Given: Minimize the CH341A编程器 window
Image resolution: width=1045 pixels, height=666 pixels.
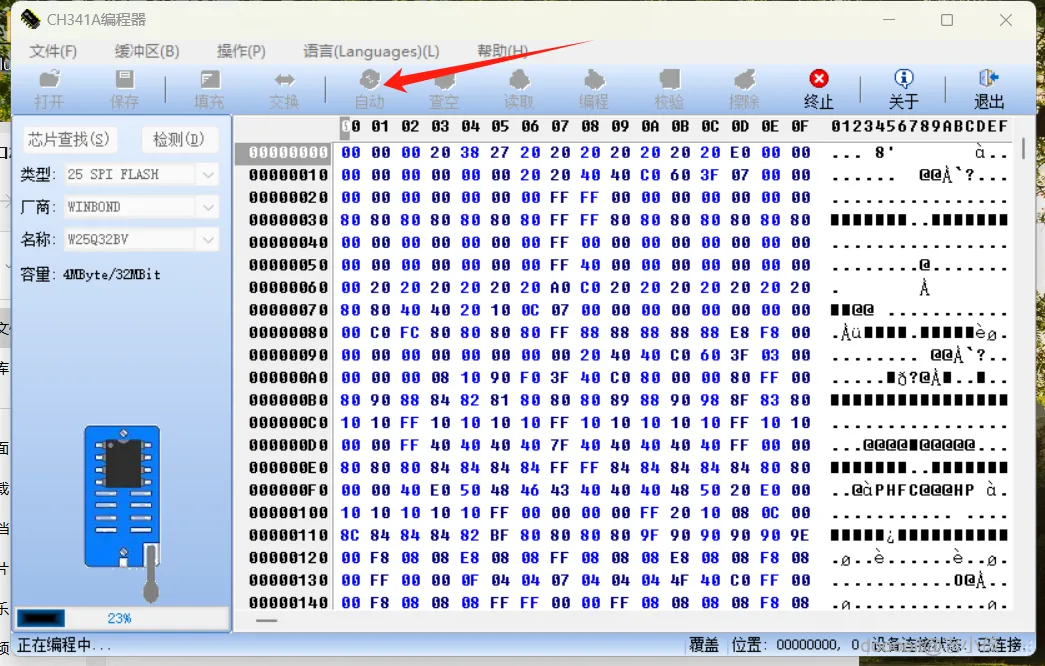Looking at the screenshot, I should point(888,20).
